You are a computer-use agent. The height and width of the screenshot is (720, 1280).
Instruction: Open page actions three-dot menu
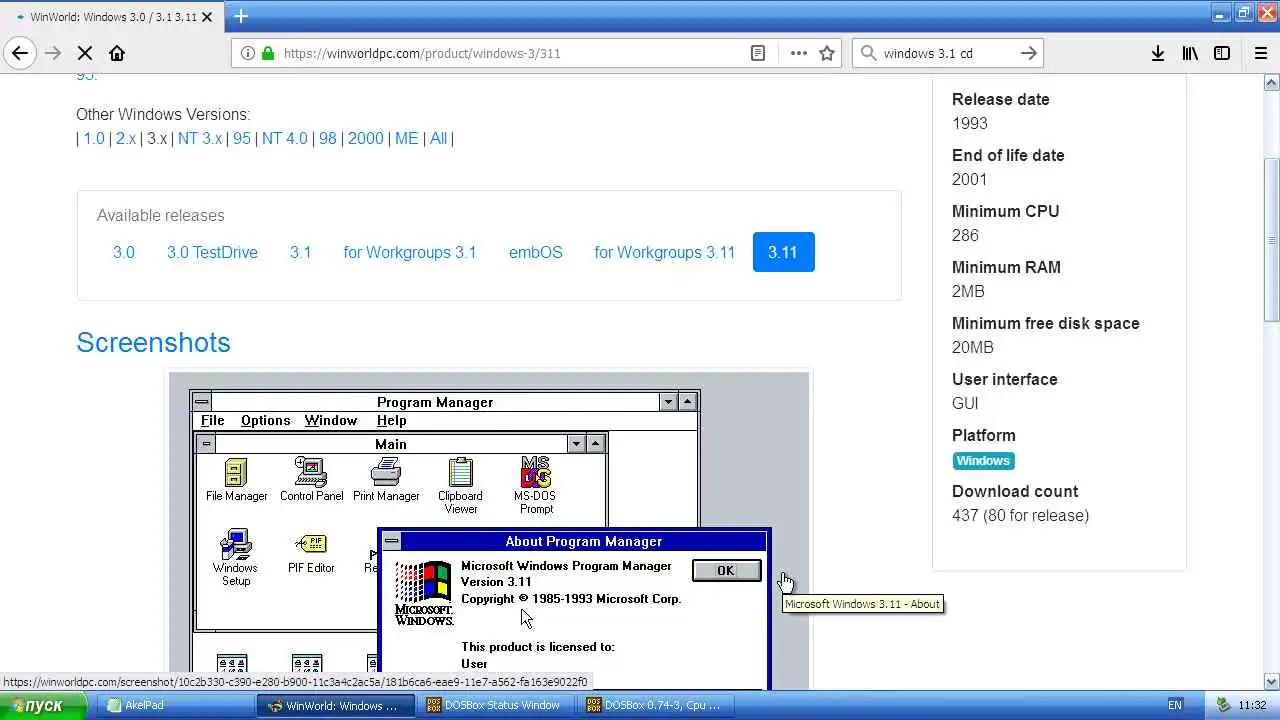(x=799, y=53)
